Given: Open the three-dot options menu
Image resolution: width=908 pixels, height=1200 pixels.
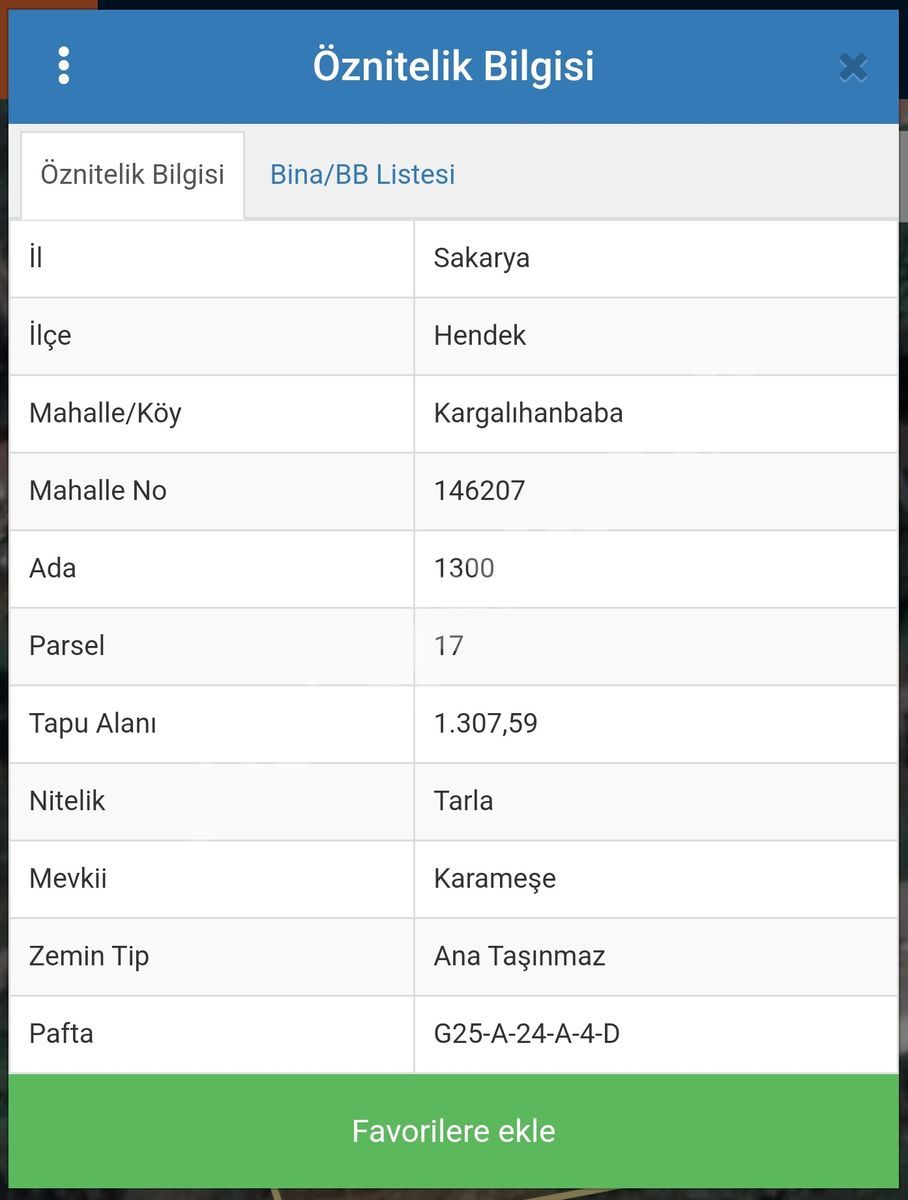Looking at the screenshot, I should point(64,66).
